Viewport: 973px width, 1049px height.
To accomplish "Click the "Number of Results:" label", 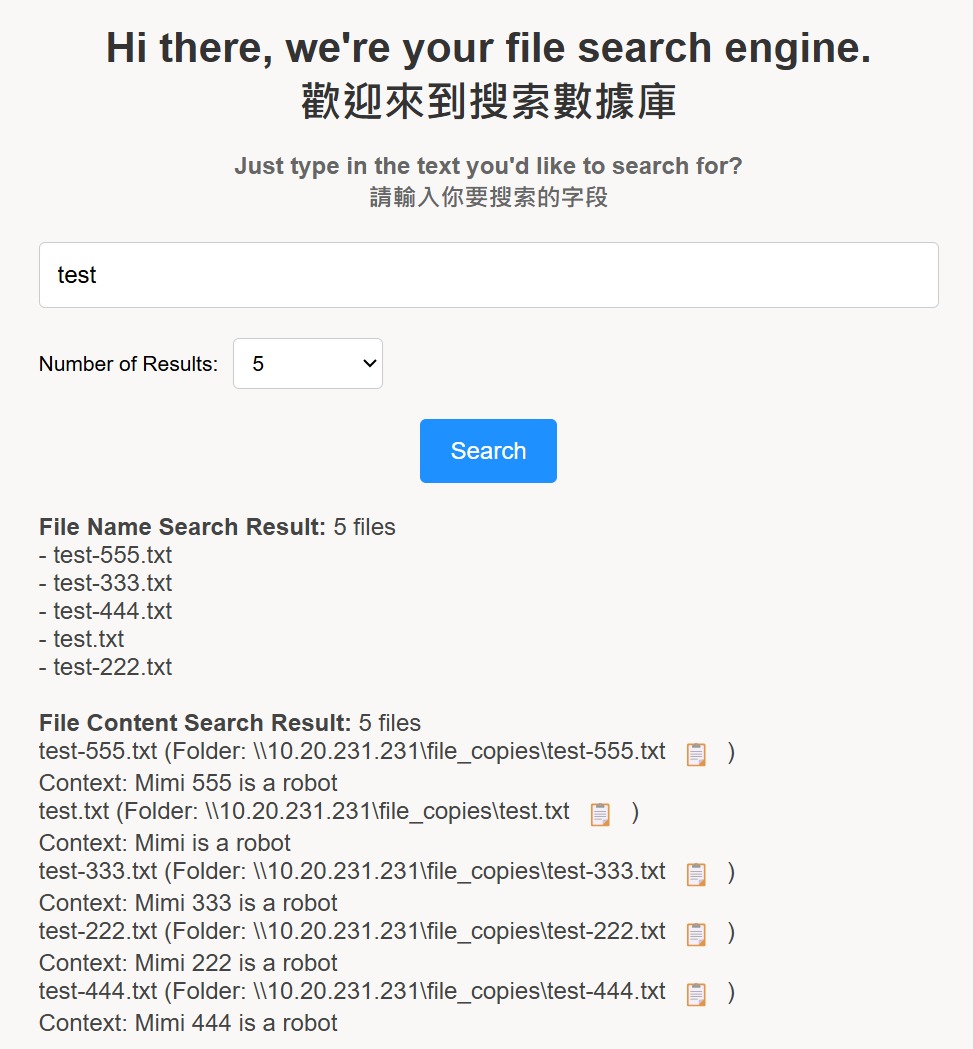I will (128, 364).
